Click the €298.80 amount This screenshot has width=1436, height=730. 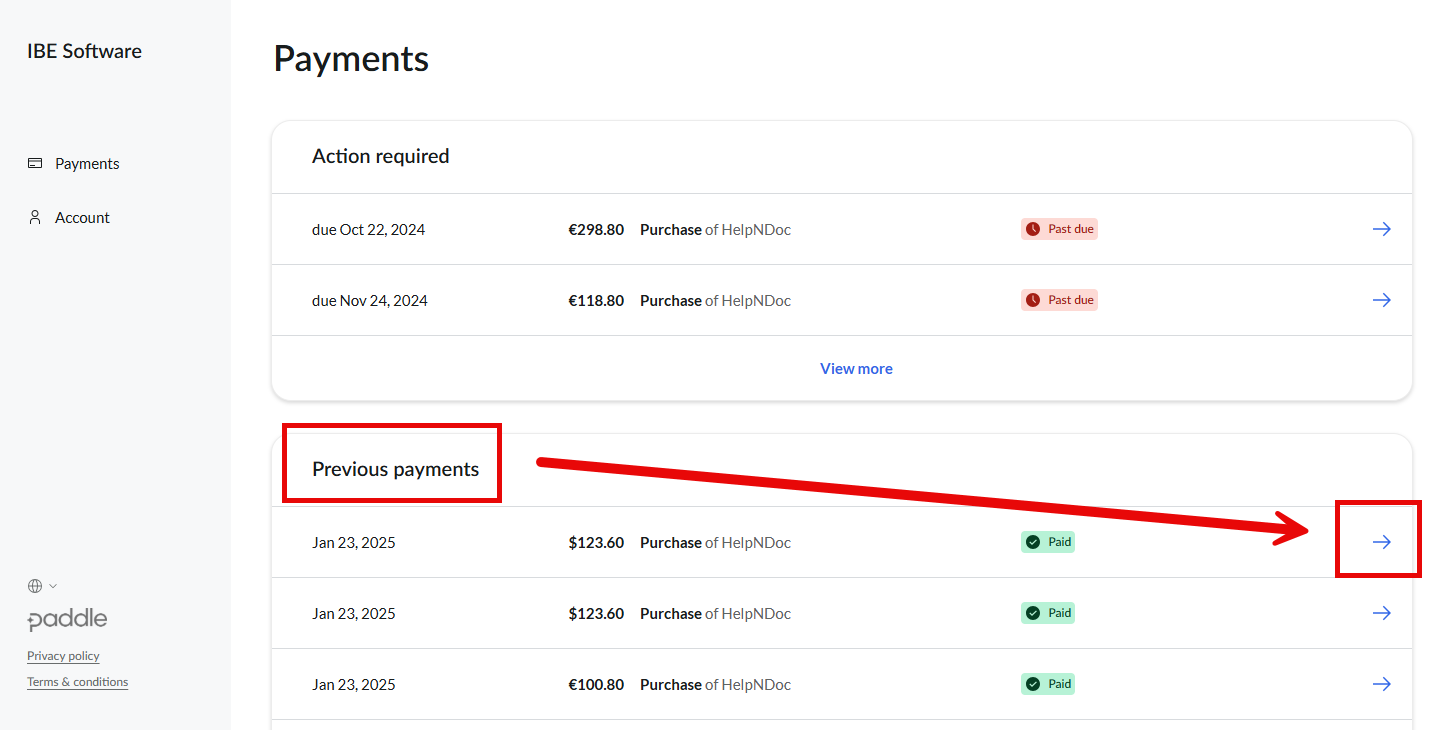(596, 230)
